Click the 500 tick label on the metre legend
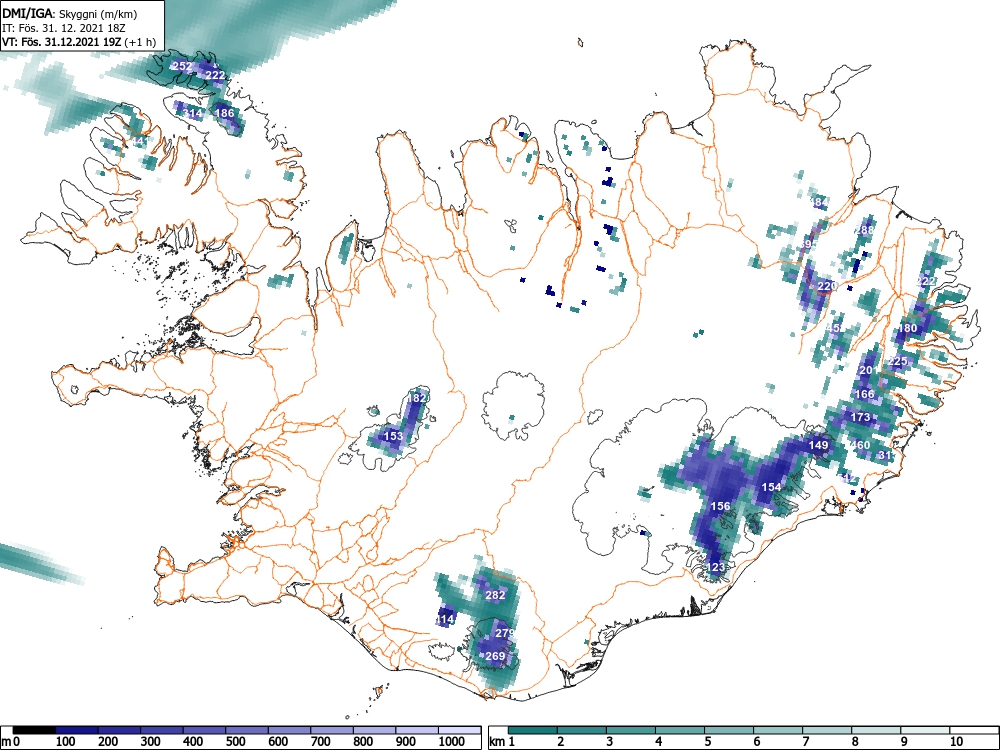The height and width of the screenshot is (750, 1000). pos(235,742)
